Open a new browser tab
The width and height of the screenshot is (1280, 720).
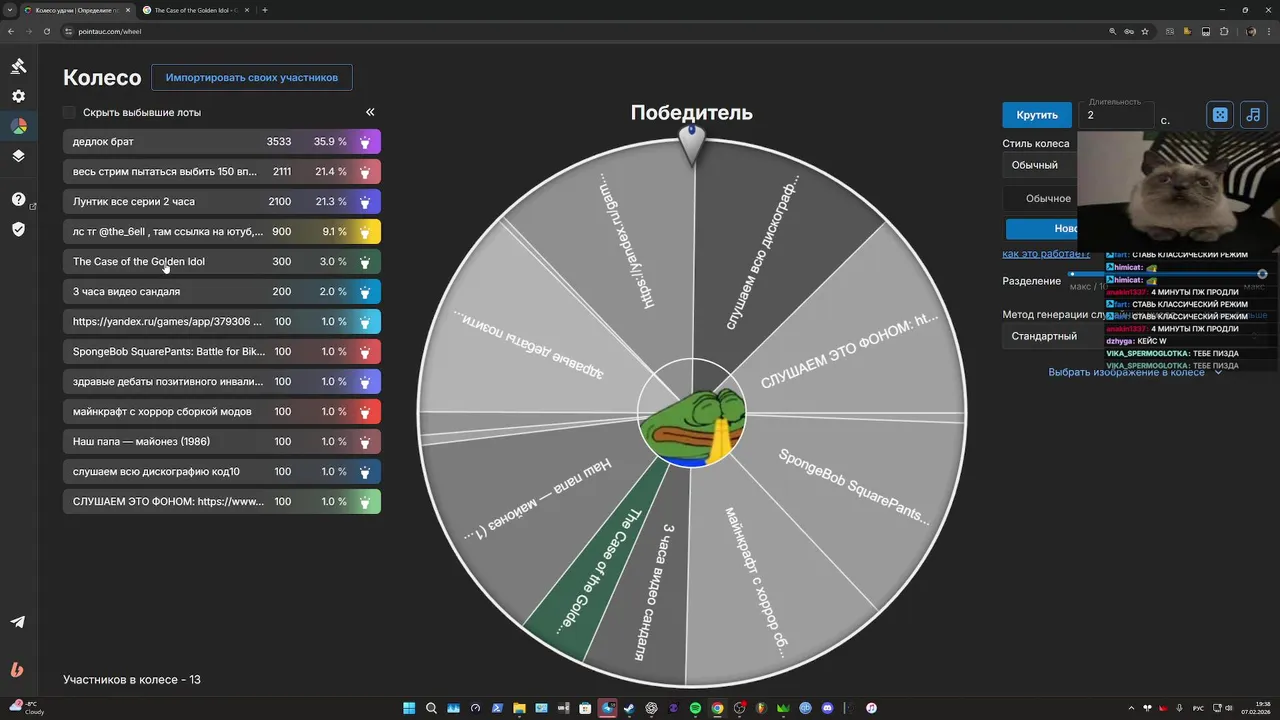(x=264, y=10)
